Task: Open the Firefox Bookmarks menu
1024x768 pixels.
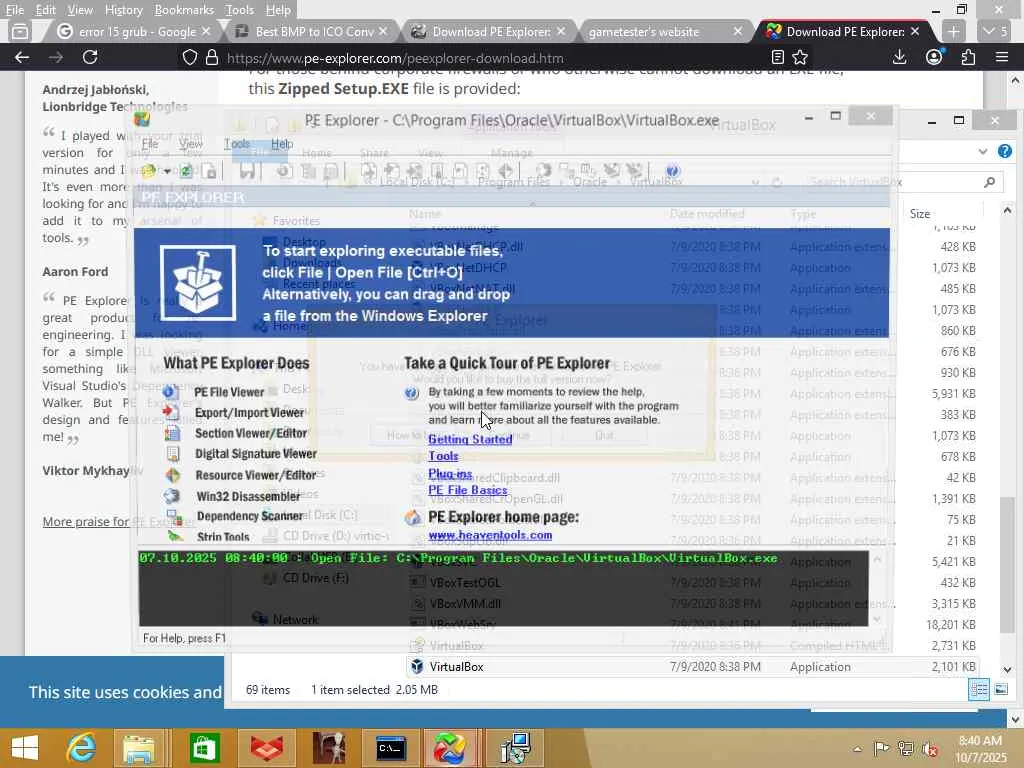Action: pos(184,10)
